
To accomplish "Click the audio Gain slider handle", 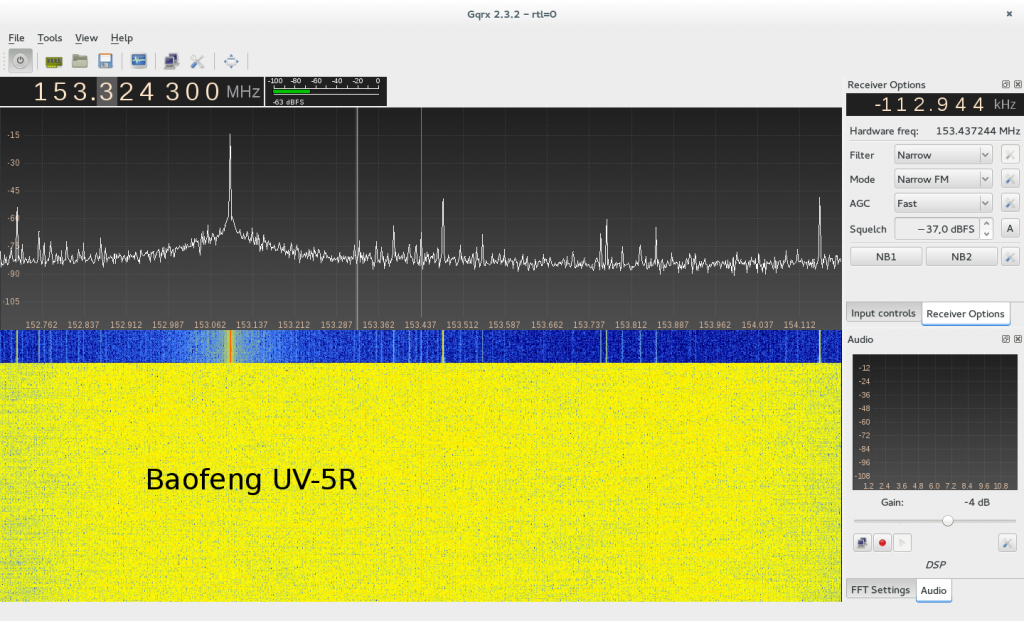I will 948,520.
